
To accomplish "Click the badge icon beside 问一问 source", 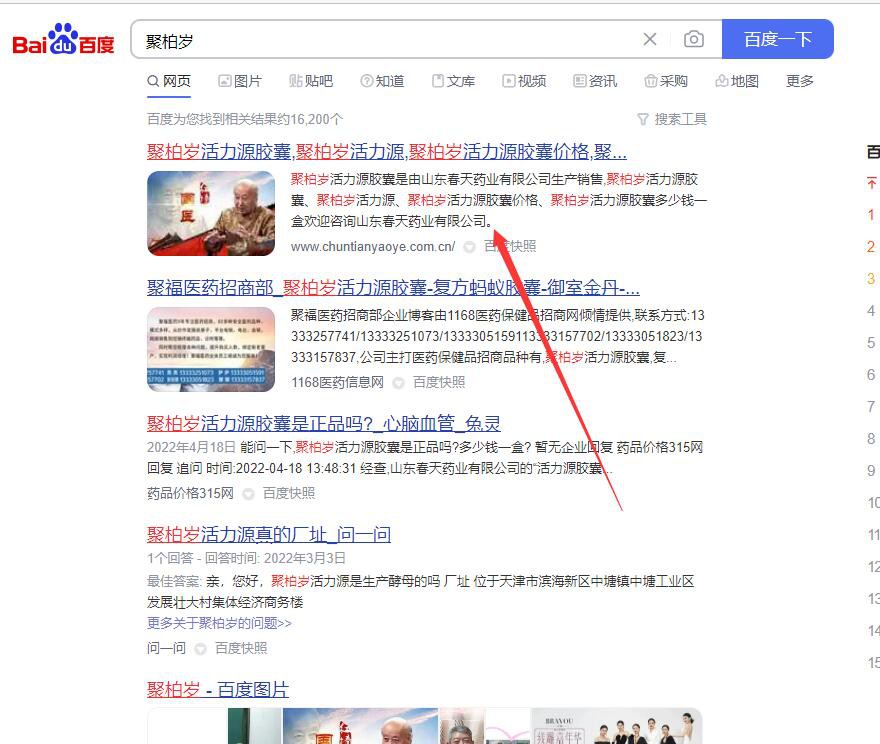I will (x=200, y=649).
